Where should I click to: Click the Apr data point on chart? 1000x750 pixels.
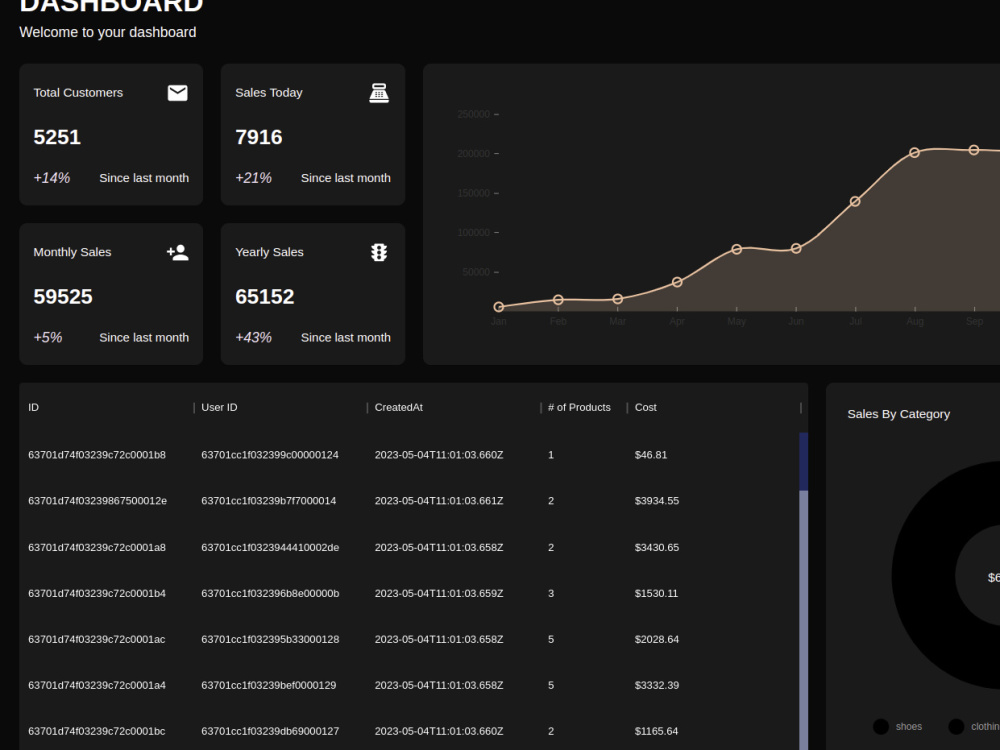pos(677,282)
